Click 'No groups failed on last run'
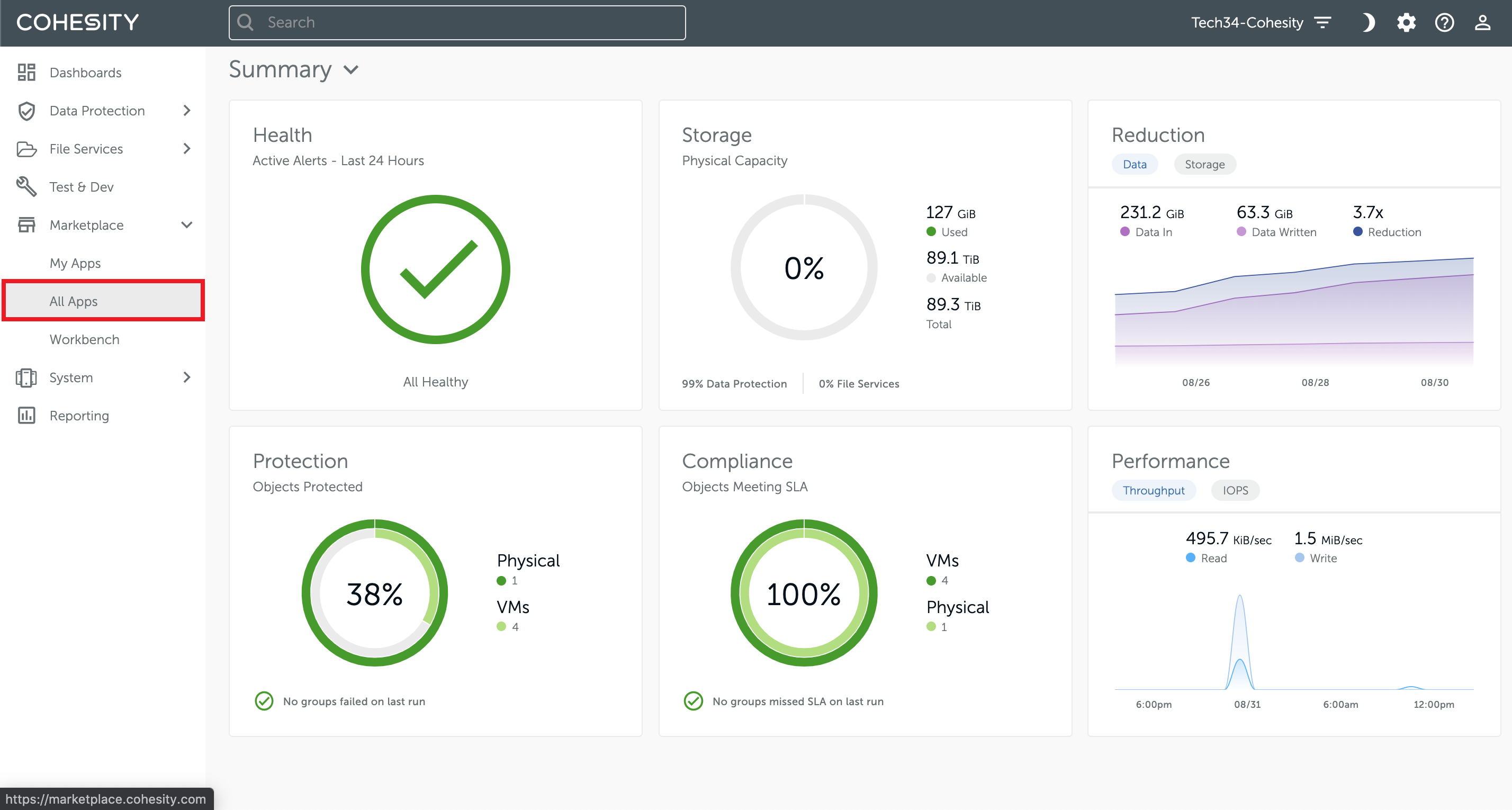This screenshot has height=810, width=1512. pos(354,701)
